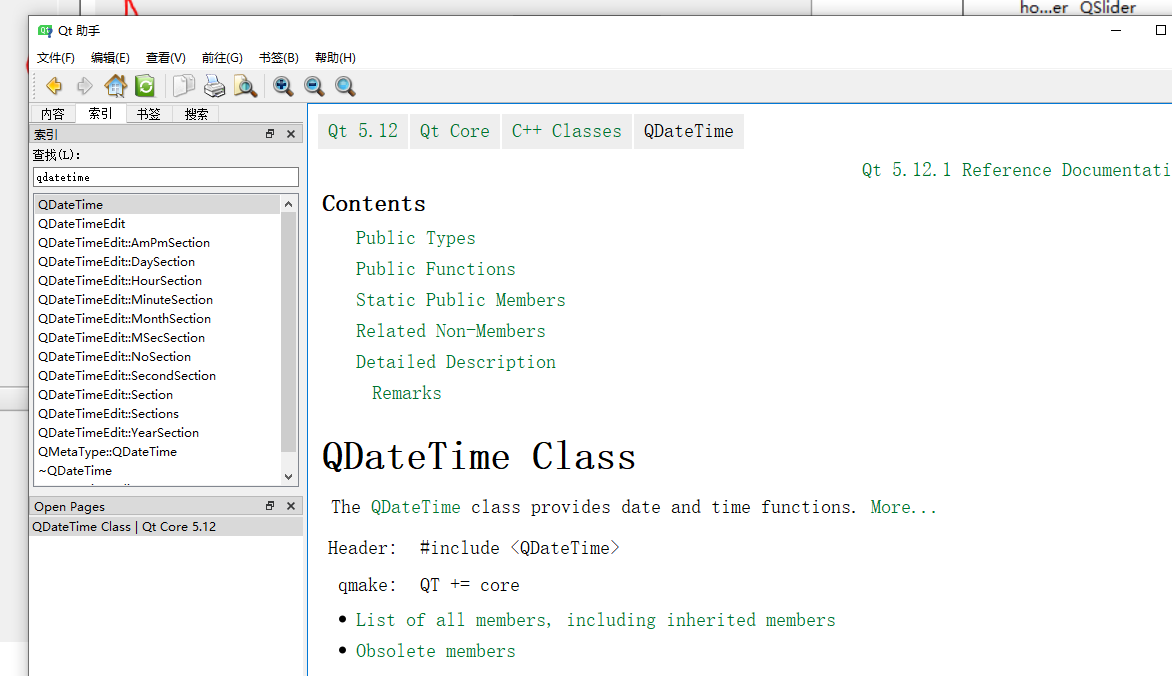The image size is (1172, 676).
Task: Select QDateTimeEdit::AmPmSection index entry
Action: [156, 242]
